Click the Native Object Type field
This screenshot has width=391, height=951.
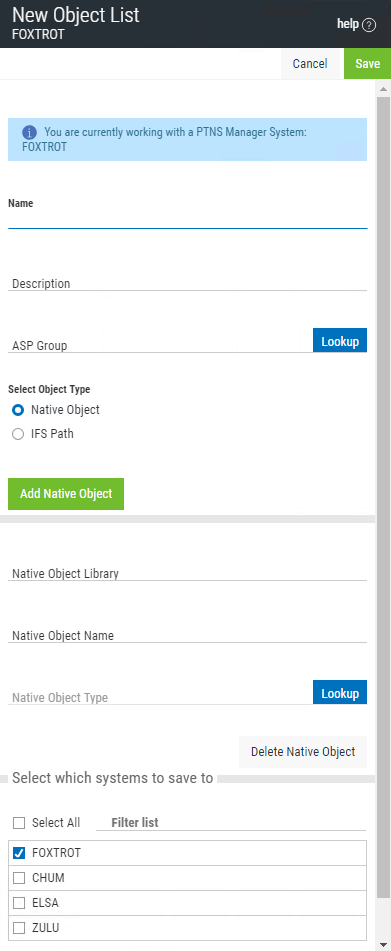pos(160,697)
